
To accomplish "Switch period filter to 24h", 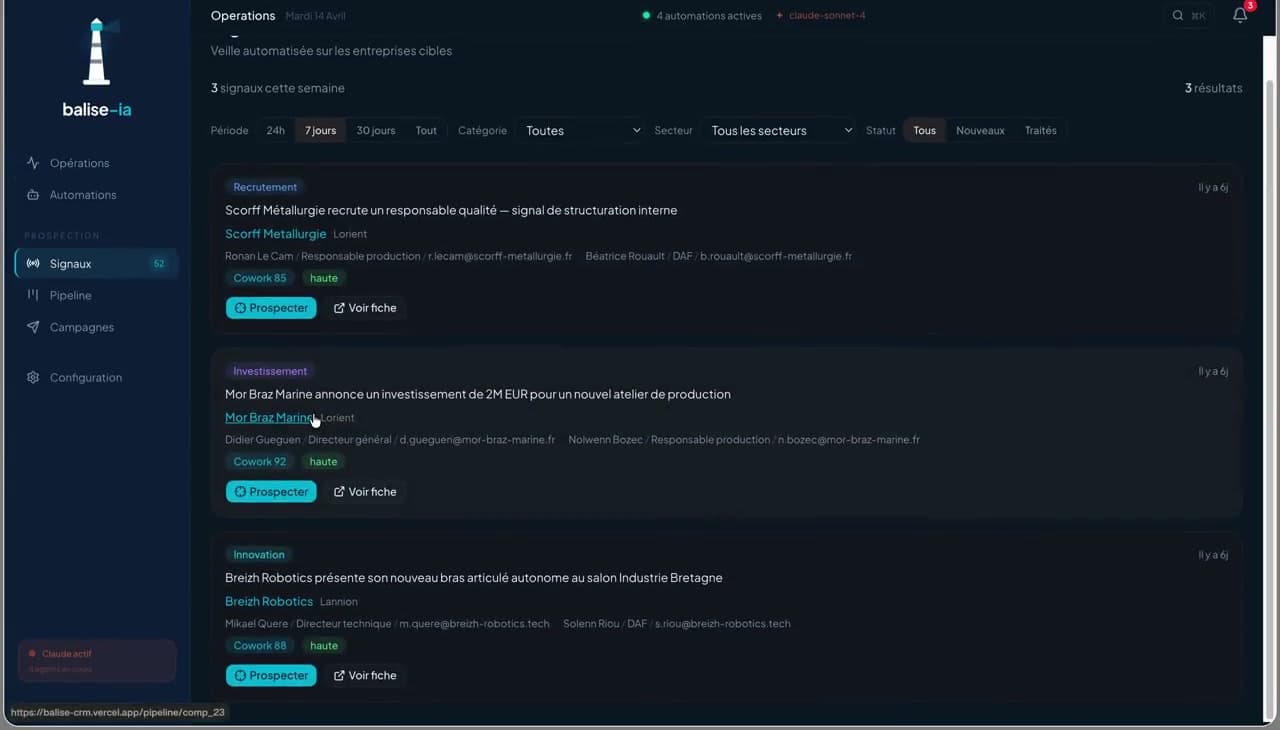I will coord(275,130).
